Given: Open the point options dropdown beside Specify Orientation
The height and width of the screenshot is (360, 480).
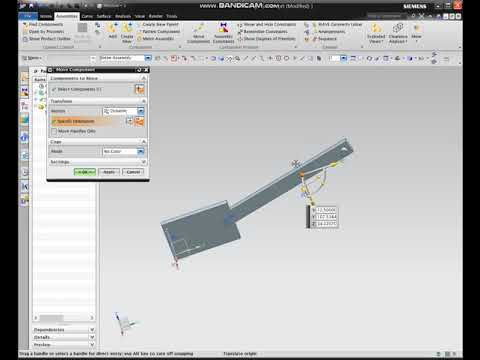Looking at the screenshot, I should (129, 121).
